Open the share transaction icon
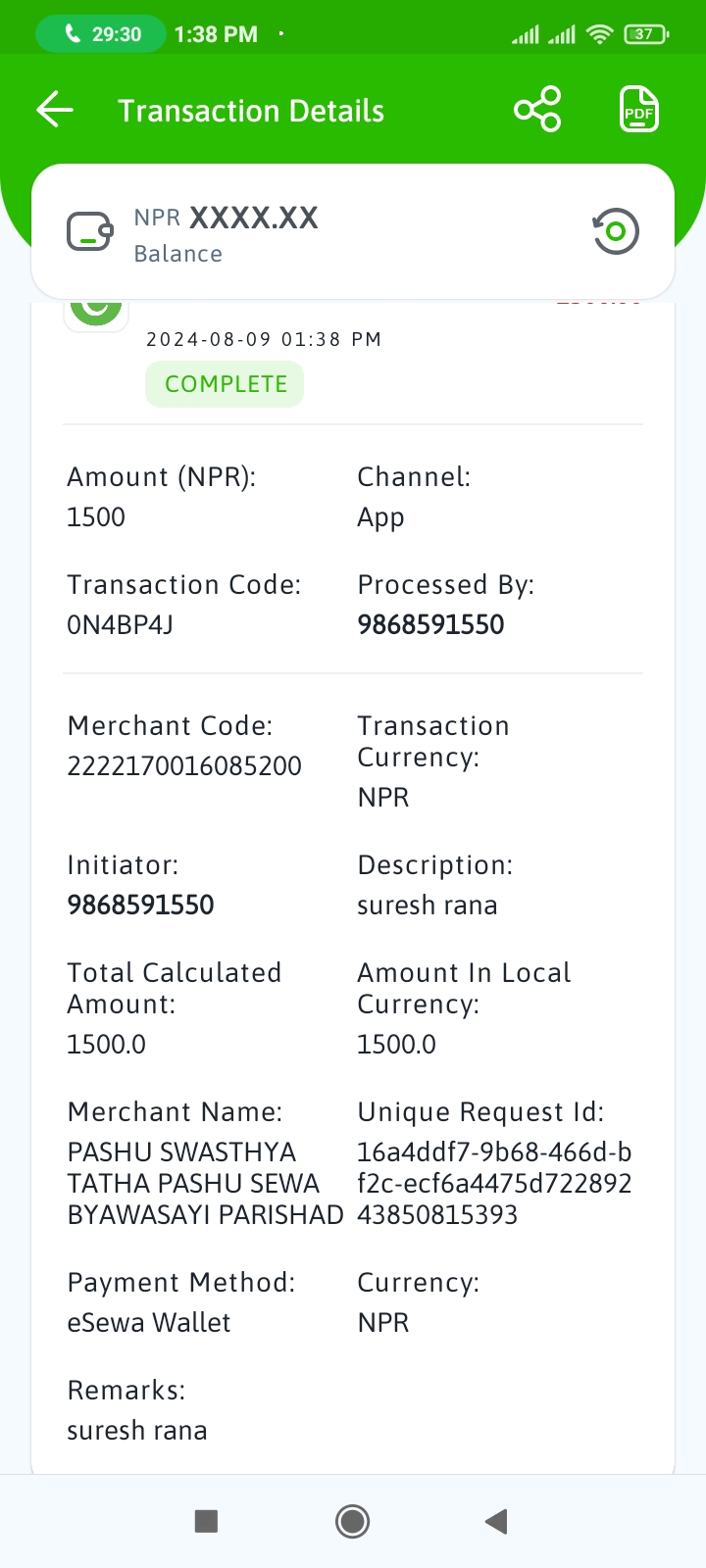This screenshot has height=1568, width=706. coord(537,110)
